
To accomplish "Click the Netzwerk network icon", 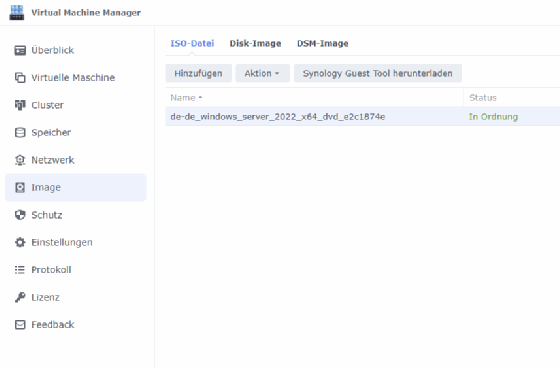I will [x=20, y=160].
